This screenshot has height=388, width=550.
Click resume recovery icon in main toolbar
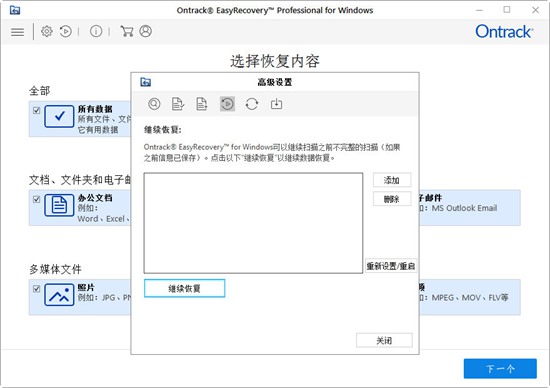66,32
